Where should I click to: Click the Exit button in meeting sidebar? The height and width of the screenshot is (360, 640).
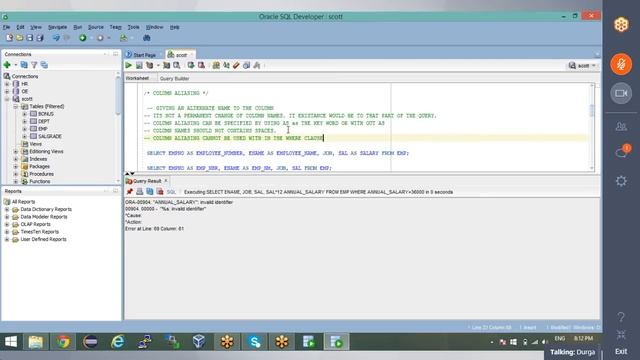click(621, 351)
